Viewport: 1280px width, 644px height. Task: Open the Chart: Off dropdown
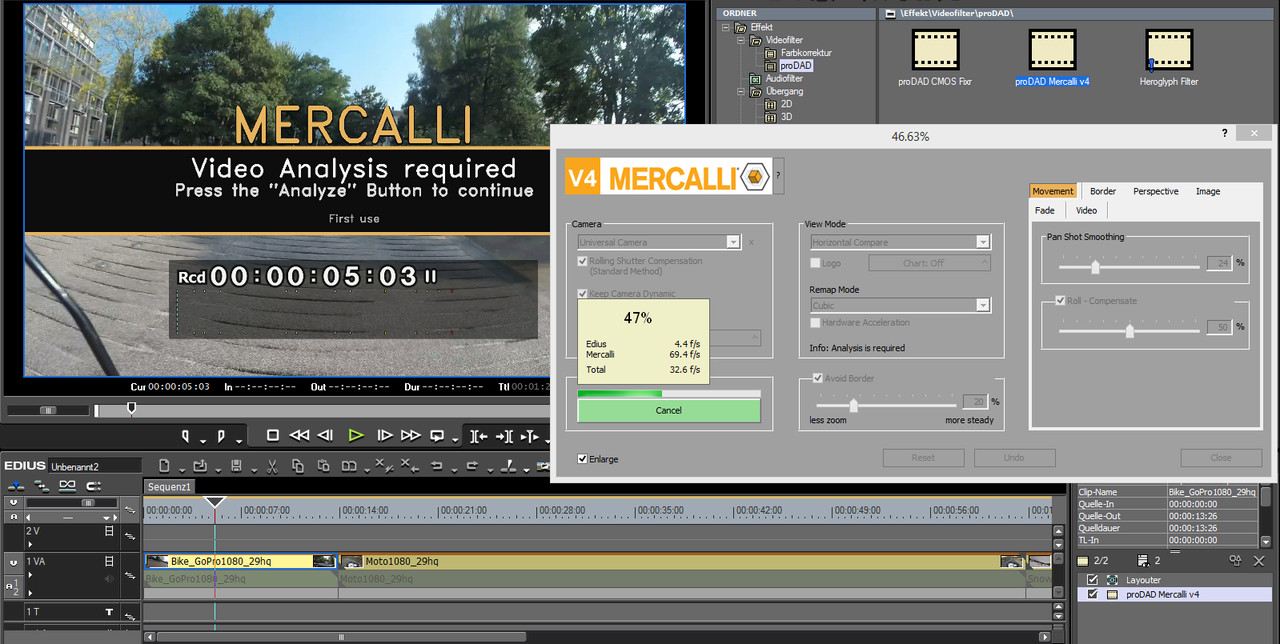pyautogui.click(x=929, y=263)
